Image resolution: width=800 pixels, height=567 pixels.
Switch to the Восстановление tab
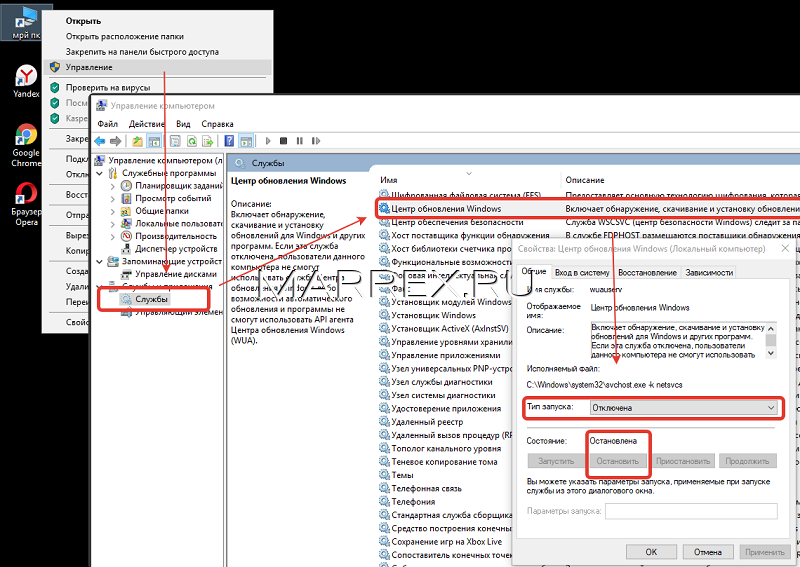647,273
